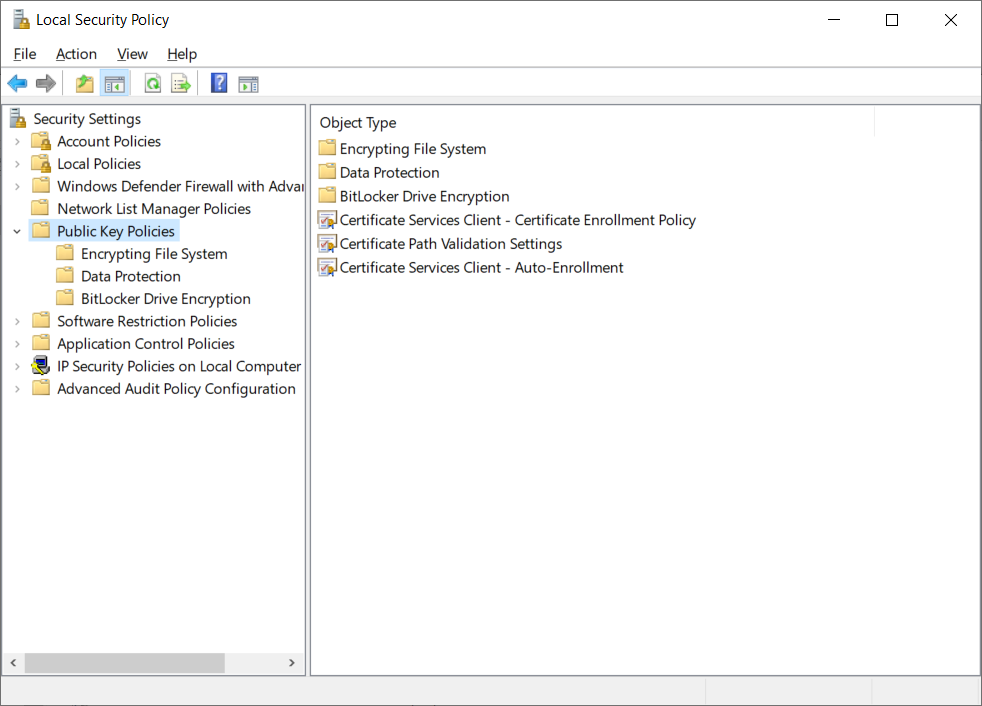Select Network List Manager Policies label in the tree
This screenshot has height=706, width=982.
click(x=154, y=209)
